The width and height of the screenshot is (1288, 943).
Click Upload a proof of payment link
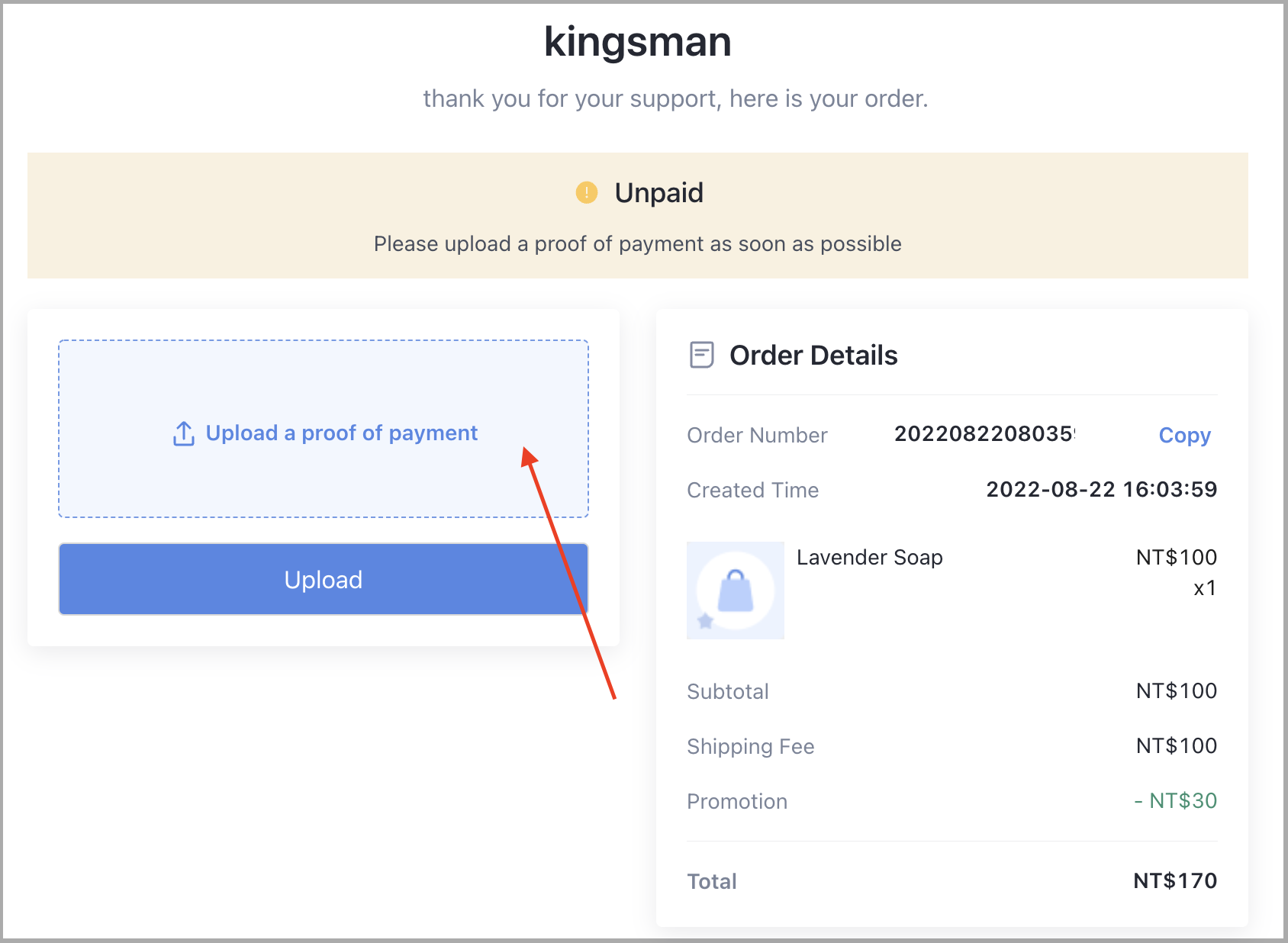(341, 433)
